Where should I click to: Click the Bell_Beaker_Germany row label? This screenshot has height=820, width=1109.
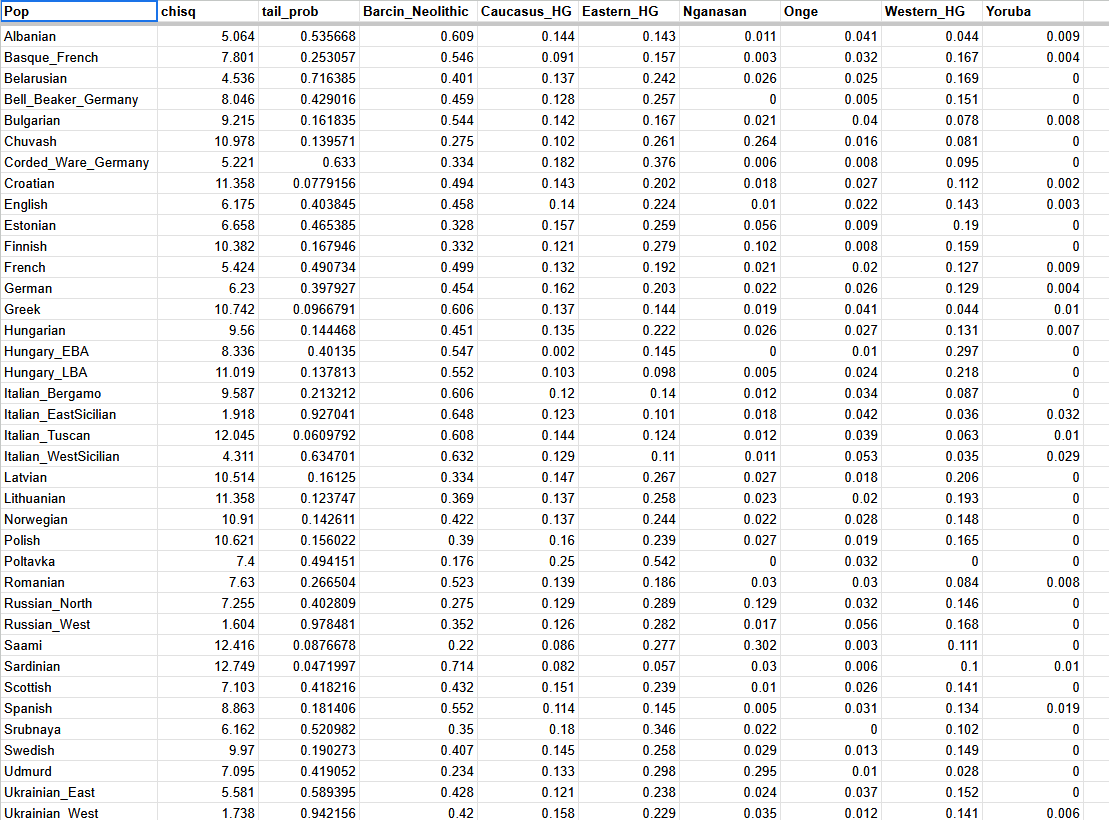coord(71,99)
